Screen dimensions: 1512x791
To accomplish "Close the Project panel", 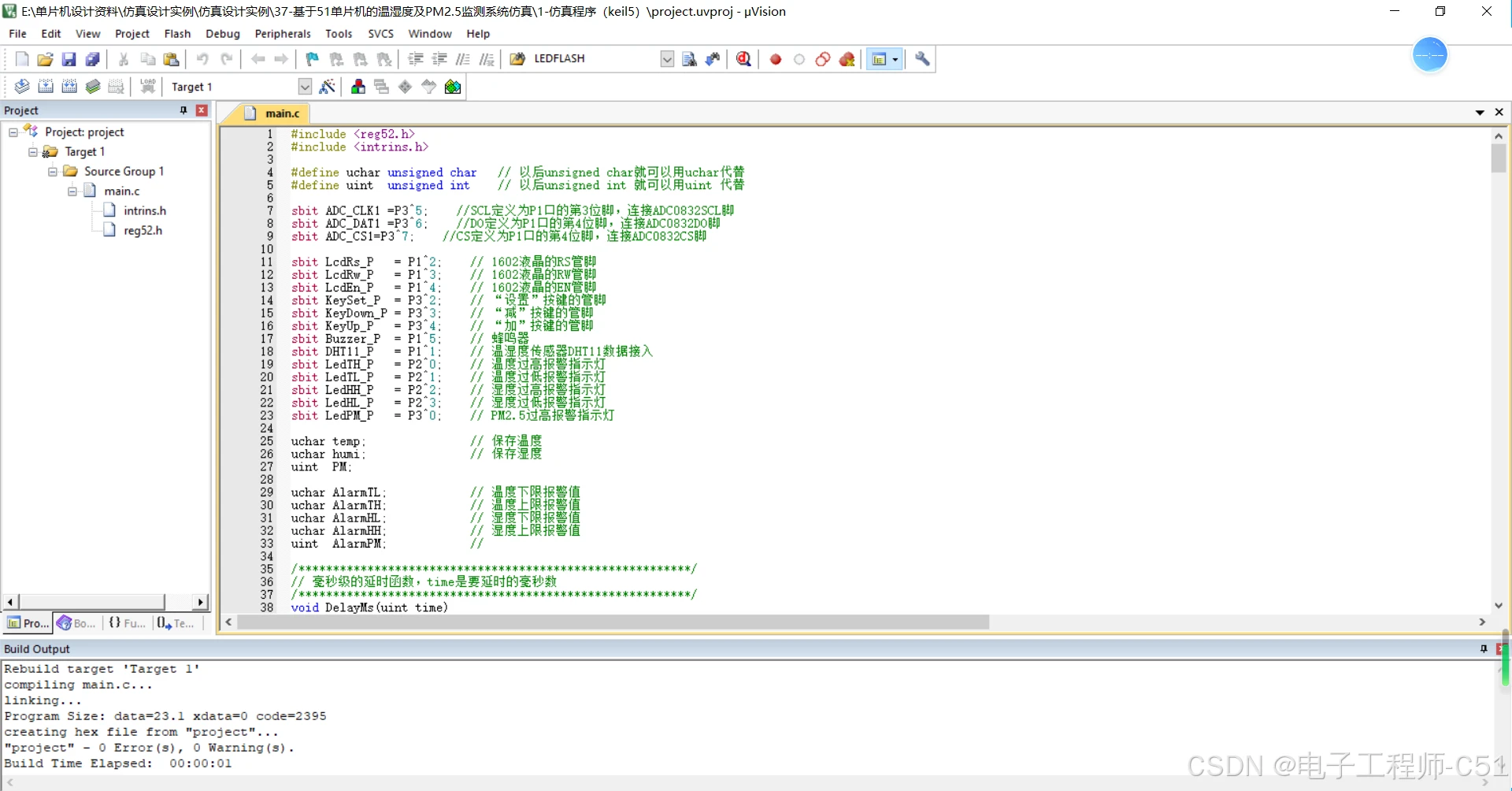I will point(202,110).
